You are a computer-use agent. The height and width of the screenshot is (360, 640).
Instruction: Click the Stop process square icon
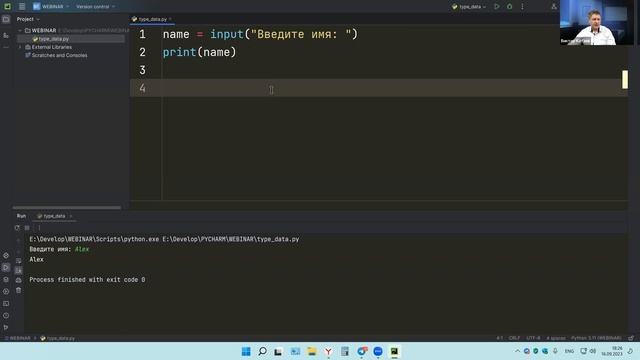[27, 228]
